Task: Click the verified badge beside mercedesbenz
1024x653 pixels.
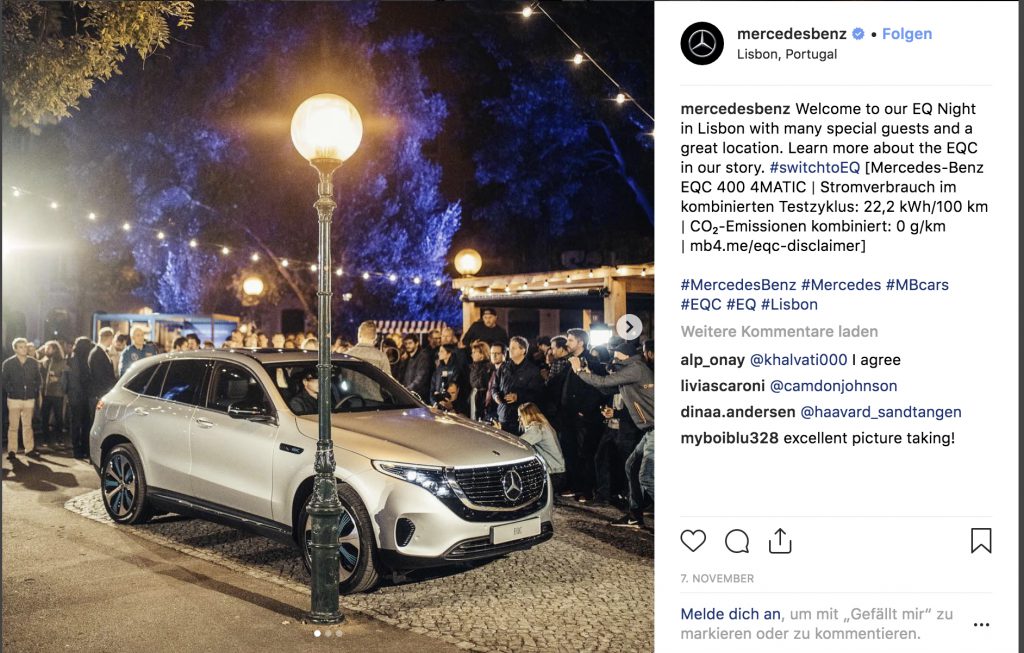Action: pos(858,34)
